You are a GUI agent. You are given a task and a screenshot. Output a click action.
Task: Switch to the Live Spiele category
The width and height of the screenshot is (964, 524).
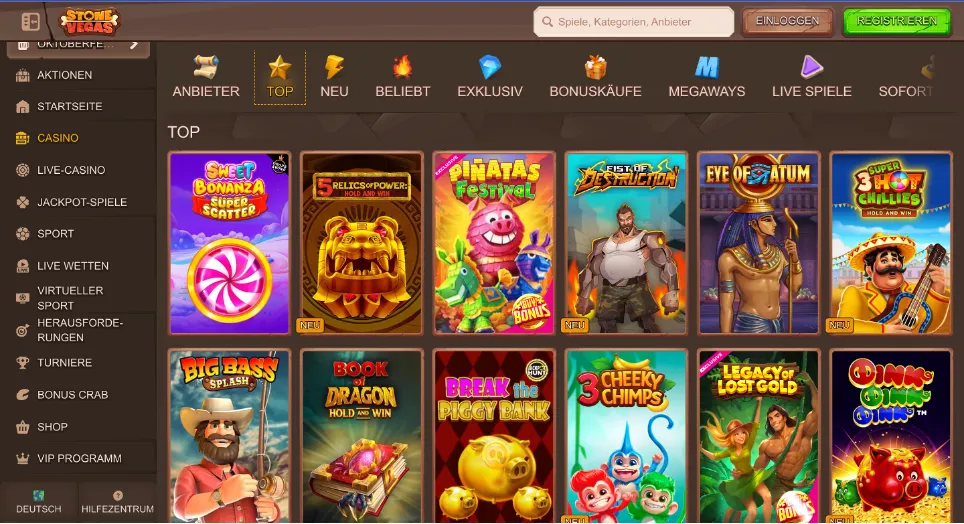coord(812,77)
